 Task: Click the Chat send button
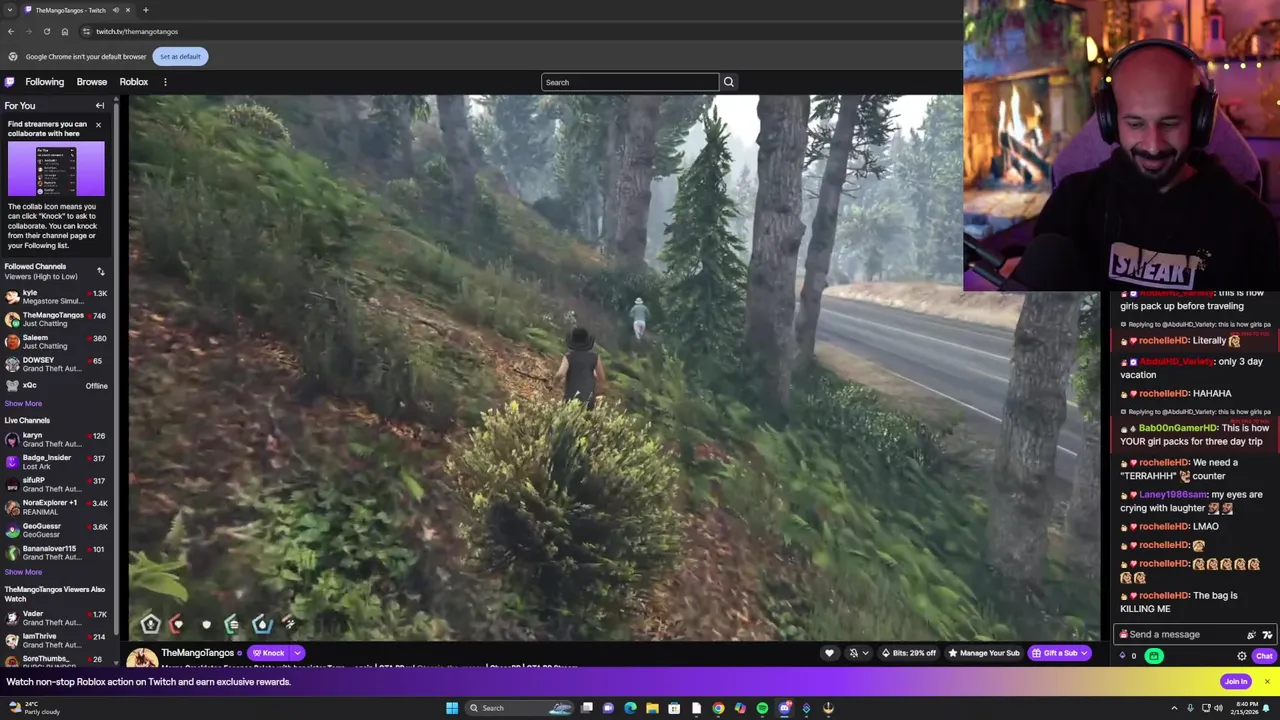click(x=1264, y=656)
